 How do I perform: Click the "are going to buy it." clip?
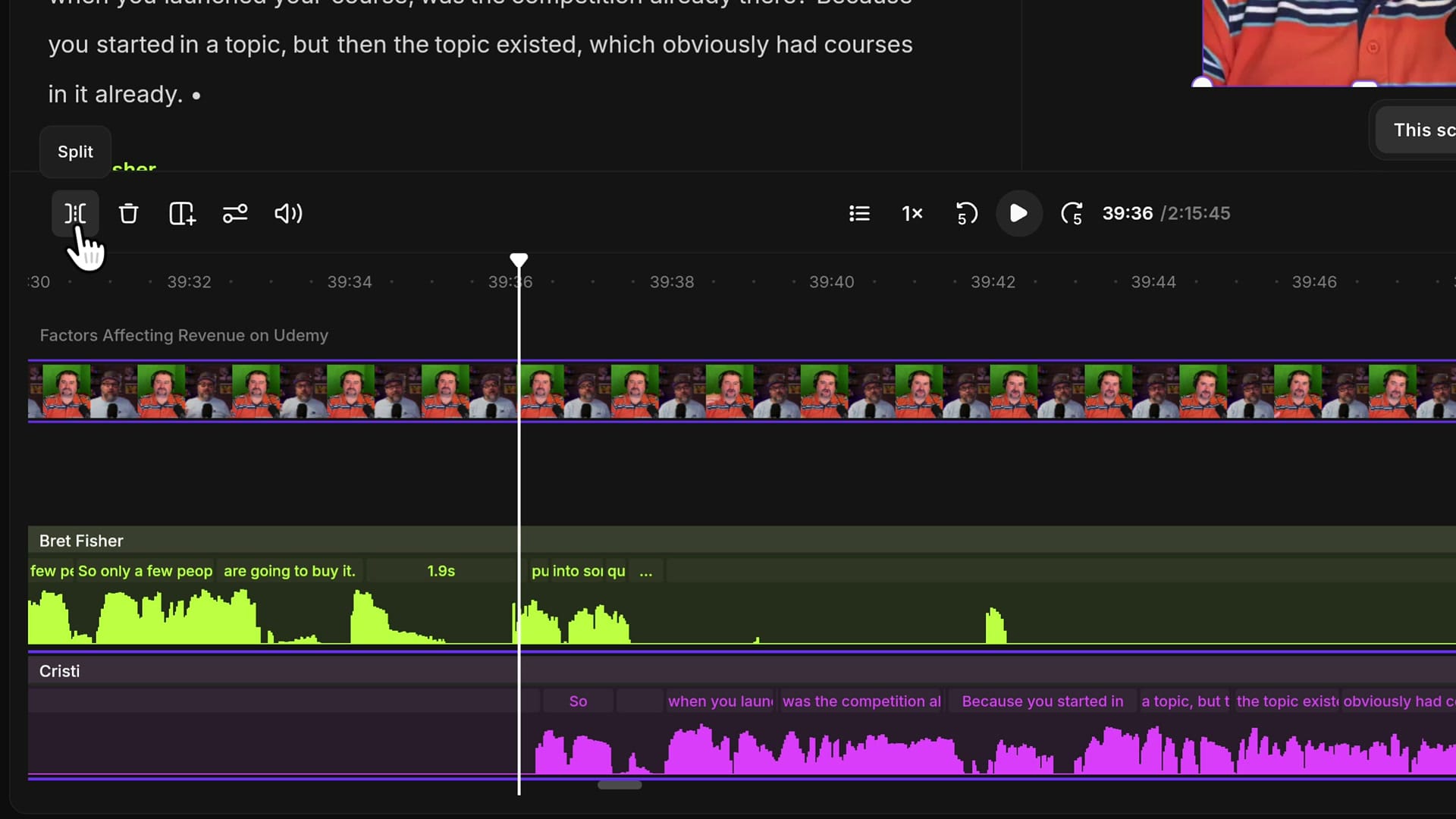290,571
